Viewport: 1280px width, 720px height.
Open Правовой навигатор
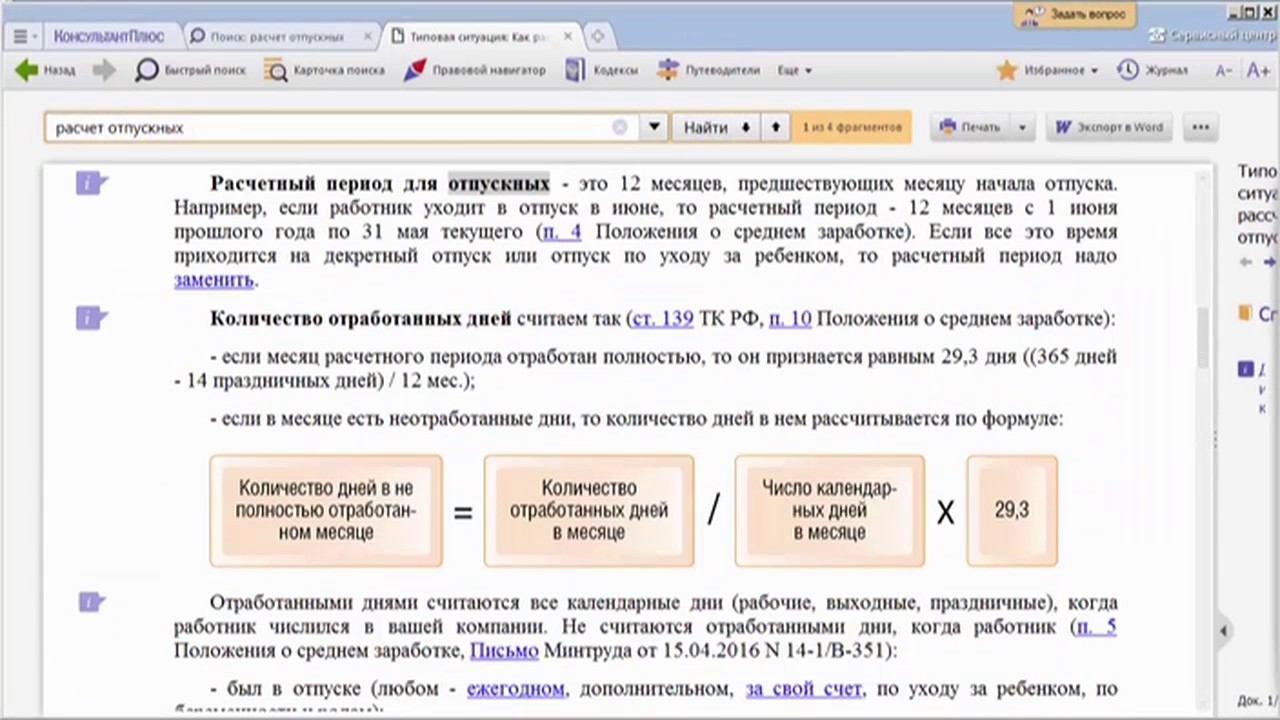point(476,70)
